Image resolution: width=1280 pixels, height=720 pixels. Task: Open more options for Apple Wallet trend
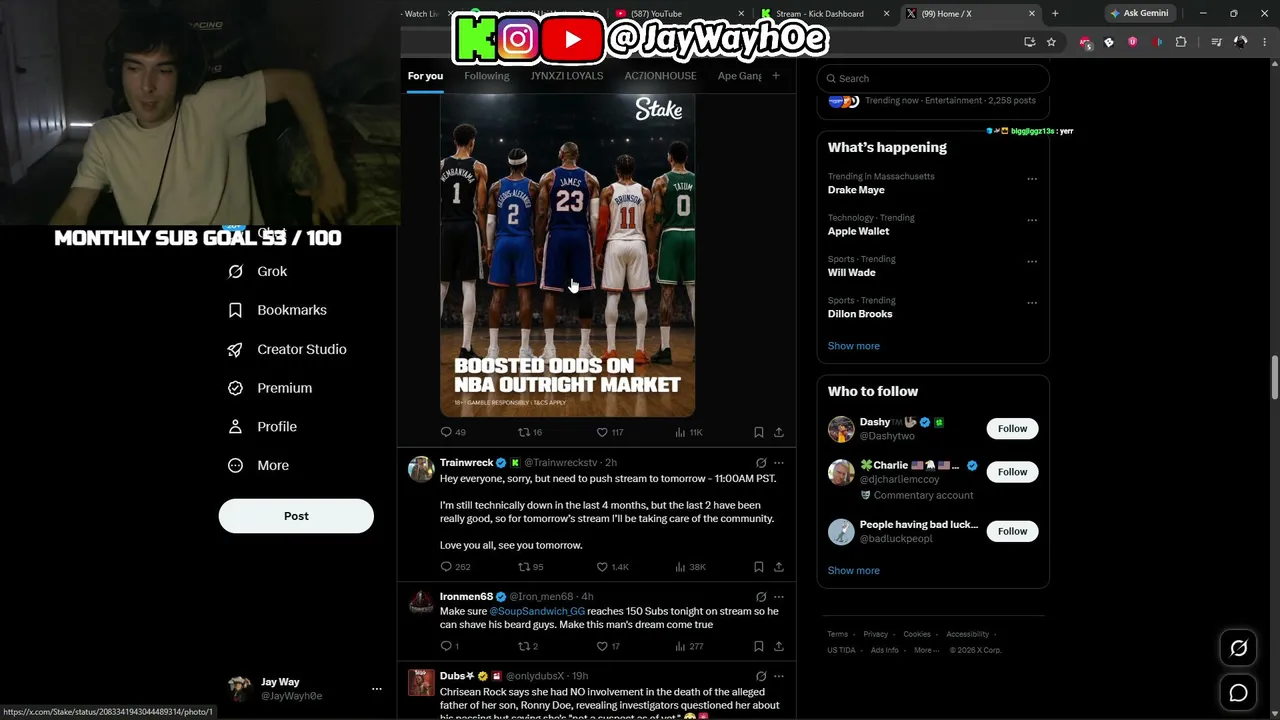pyautogui.click(x=1032, y=220)
